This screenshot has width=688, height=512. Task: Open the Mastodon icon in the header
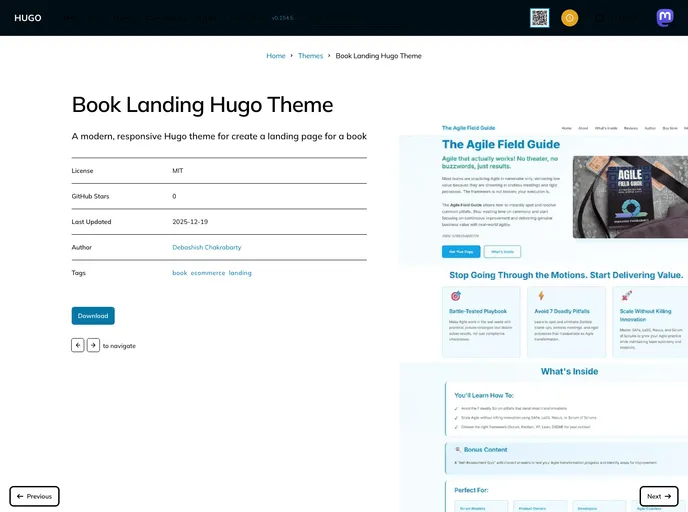pyautogui.click(x=665, y=18)
